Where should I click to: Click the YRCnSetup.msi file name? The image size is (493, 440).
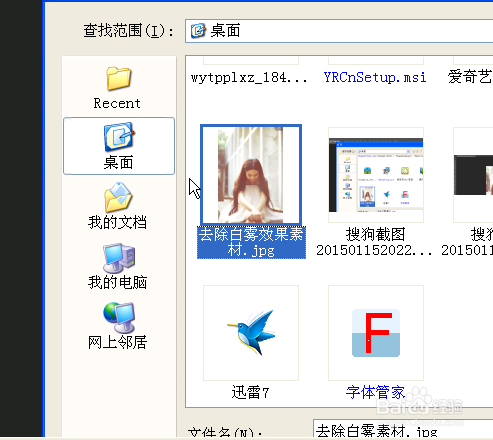pyautogui.click(x=375, y=77)
